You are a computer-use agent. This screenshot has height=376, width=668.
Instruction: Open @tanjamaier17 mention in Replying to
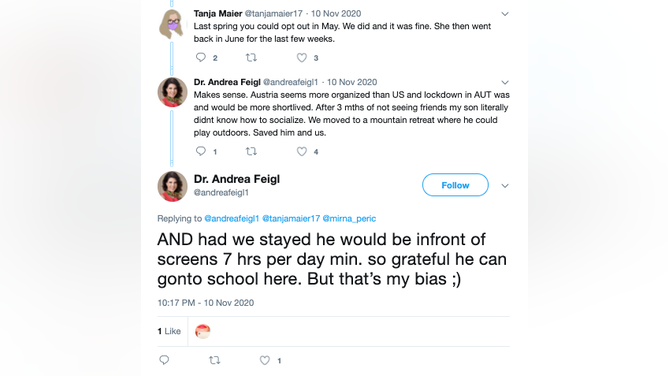click(x=291, y=218)
